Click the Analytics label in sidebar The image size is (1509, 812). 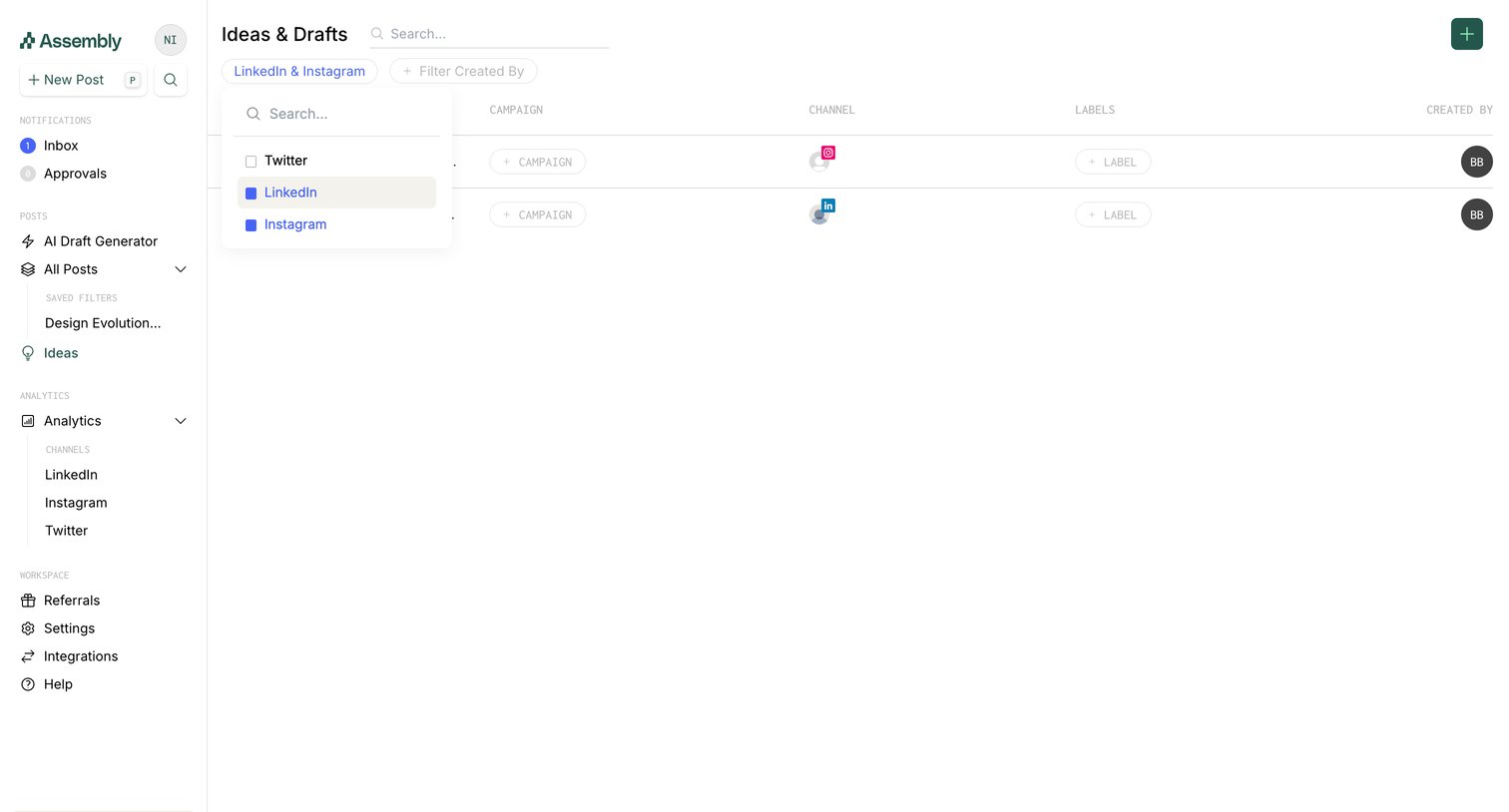click(73, 421)
